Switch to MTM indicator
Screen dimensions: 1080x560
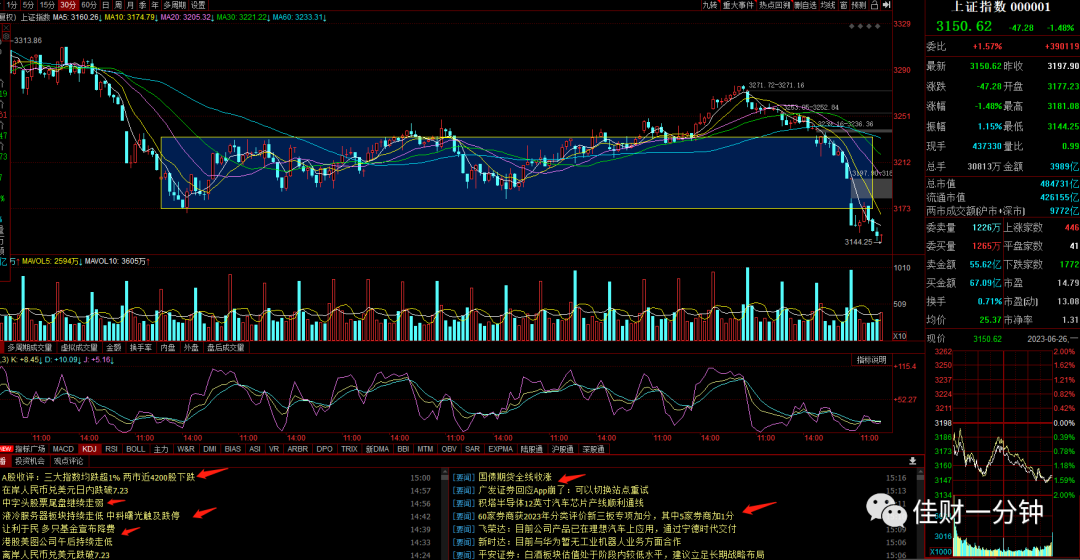pos(425,449)
